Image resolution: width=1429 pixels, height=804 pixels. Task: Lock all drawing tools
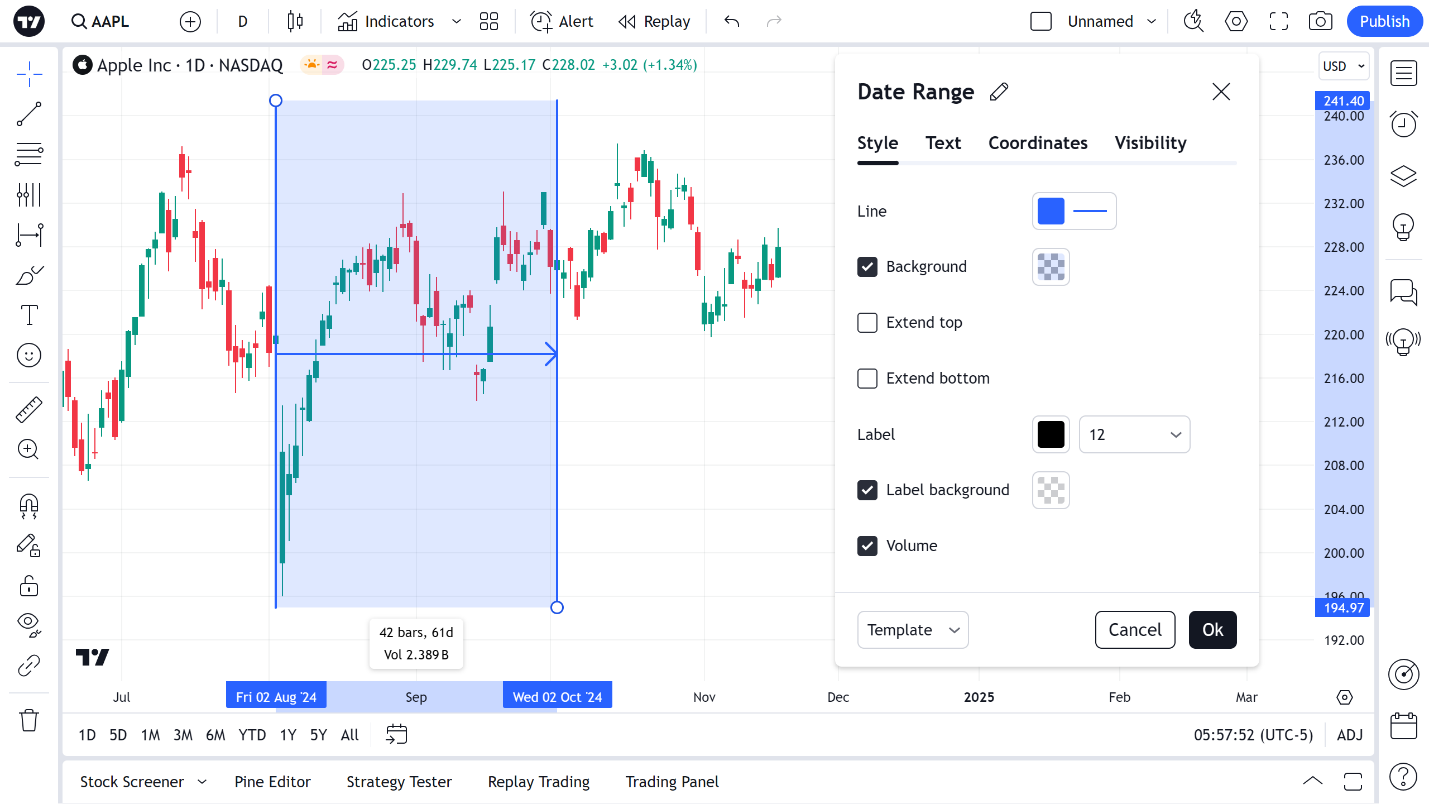tap(29, 585)
